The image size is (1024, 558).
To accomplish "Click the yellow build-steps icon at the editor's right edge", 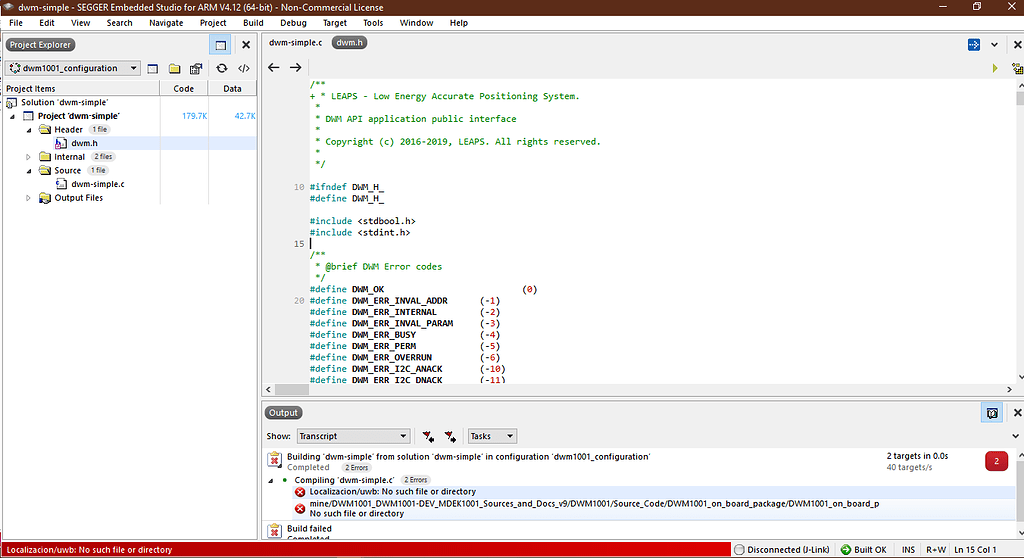I will coord(1017,68).
